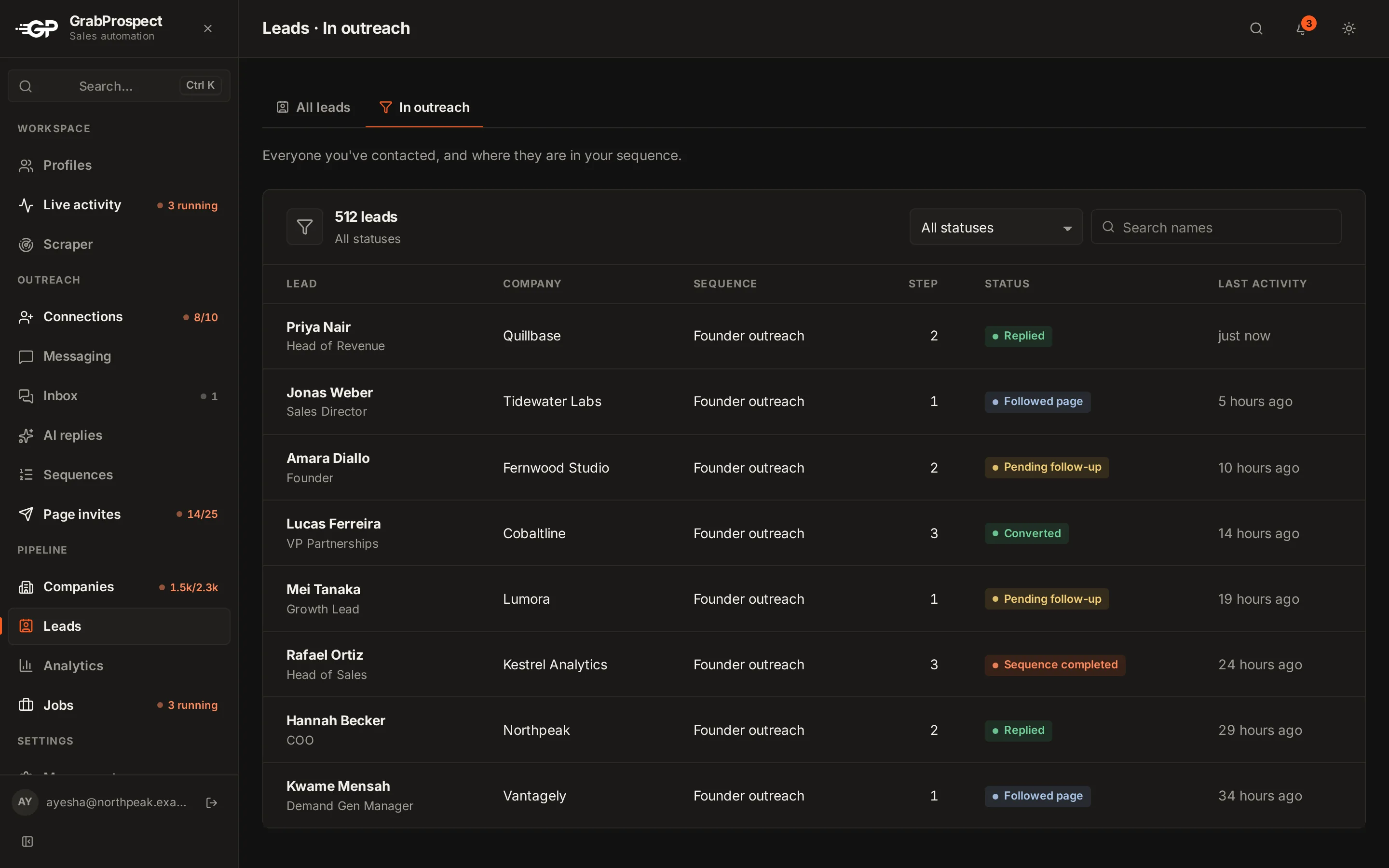Open lead Priya Nair
The width and height of the screenshot is (1389, 868).
click(x=318, y=327)
